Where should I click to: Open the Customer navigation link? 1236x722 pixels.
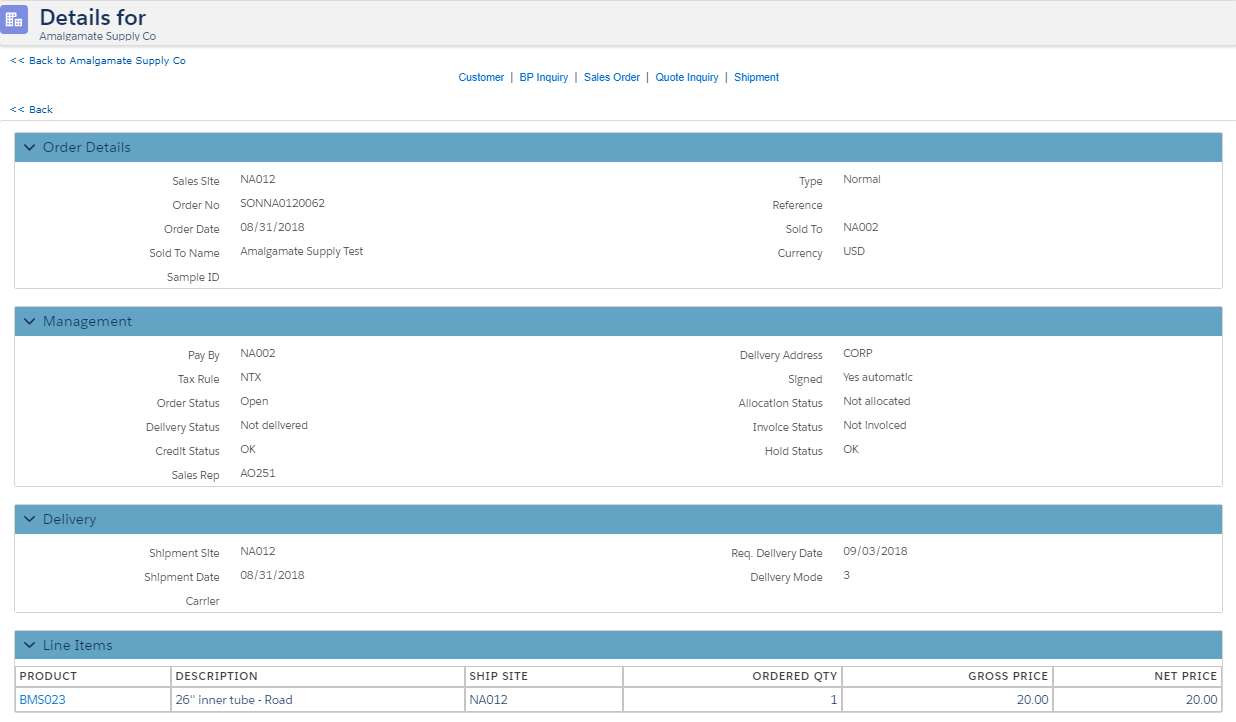[481, 77]
